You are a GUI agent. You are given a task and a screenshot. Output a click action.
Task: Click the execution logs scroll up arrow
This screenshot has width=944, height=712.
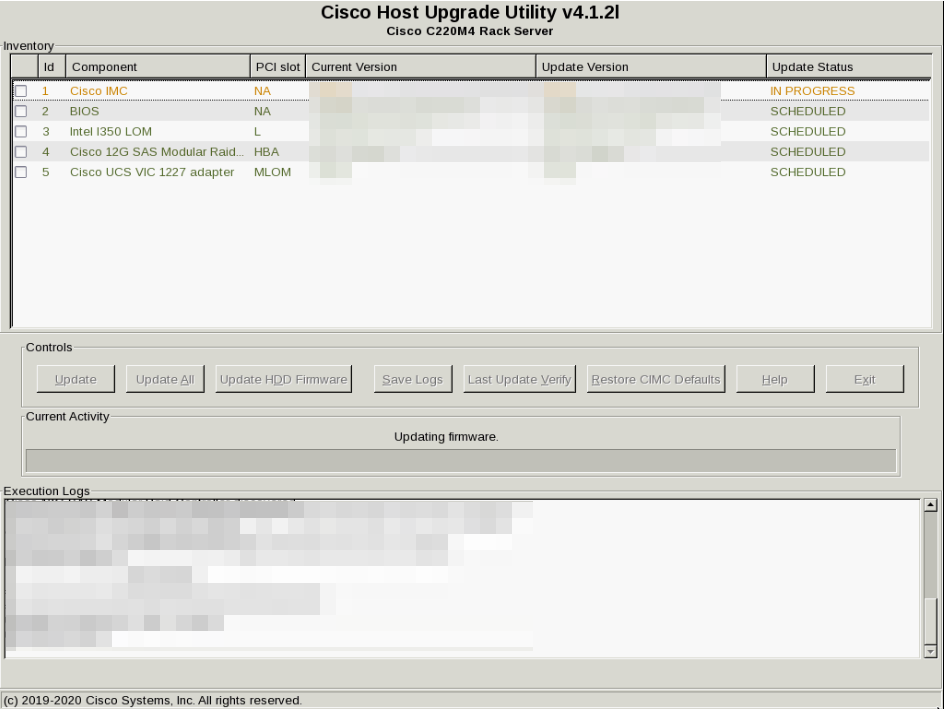click(x=930, y=506)
